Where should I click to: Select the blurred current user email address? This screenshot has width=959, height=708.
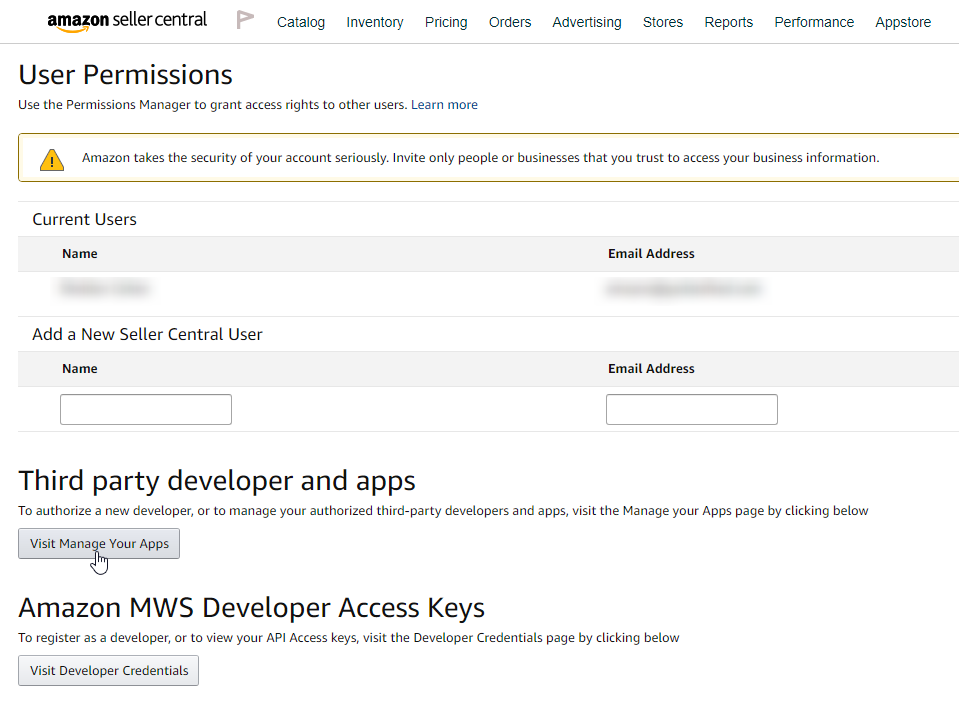tap(683, 289)
